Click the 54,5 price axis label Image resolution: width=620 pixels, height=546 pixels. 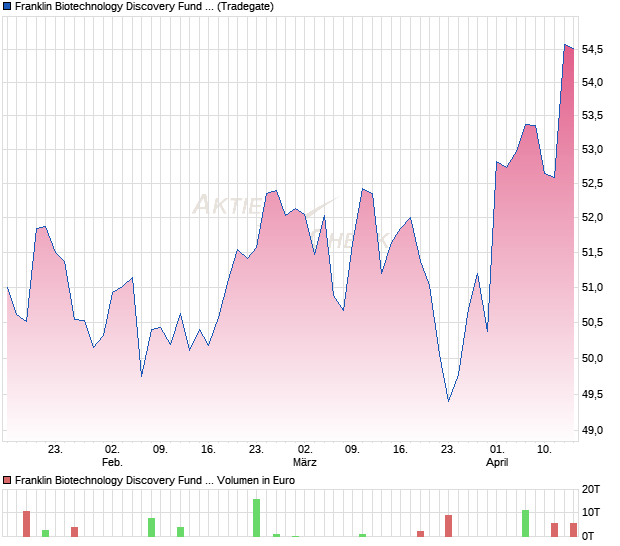[x=592, y=49]
